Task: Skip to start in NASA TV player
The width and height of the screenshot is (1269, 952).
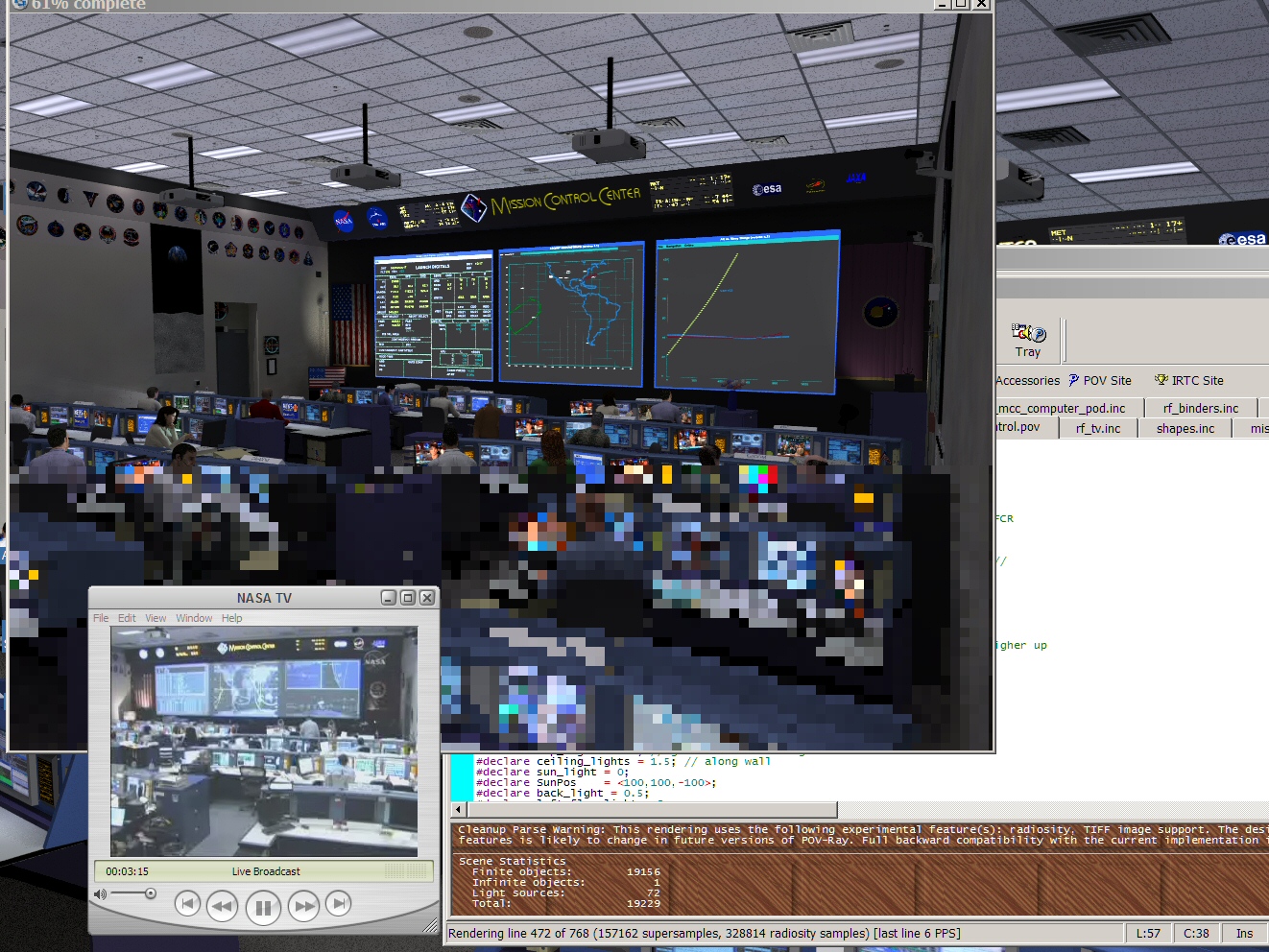Action: pyautogui.click(x=188, y=903)
